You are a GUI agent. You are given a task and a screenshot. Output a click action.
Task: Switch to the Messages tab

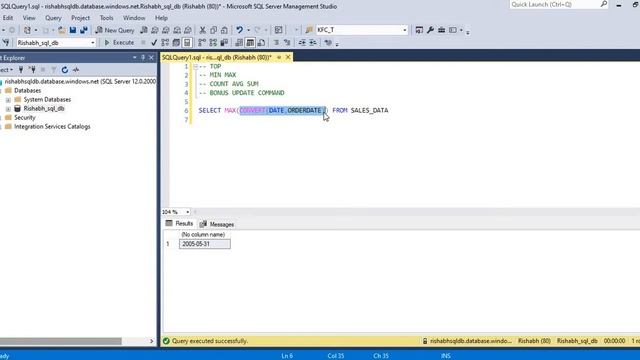pos(217,224)
